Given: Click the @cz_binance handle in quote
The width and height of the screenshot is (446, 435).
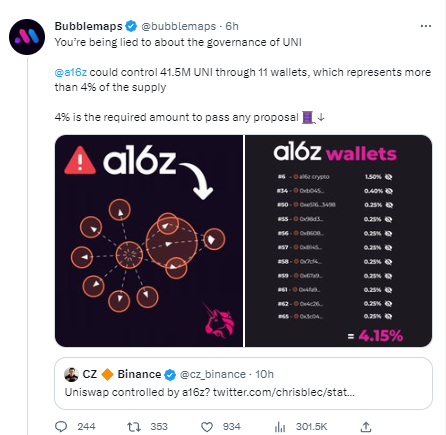Looking at the screenshot, I should point(213,375).
